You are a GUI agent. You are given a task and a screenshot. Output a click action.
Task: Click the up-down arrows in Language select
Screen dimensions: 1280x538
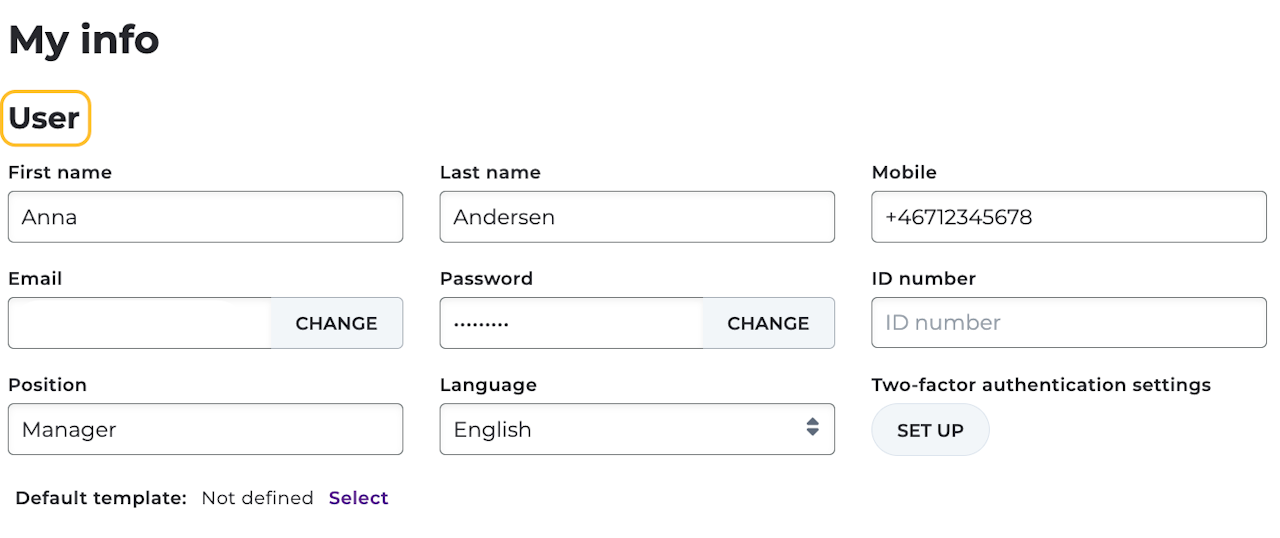point(812,428)
